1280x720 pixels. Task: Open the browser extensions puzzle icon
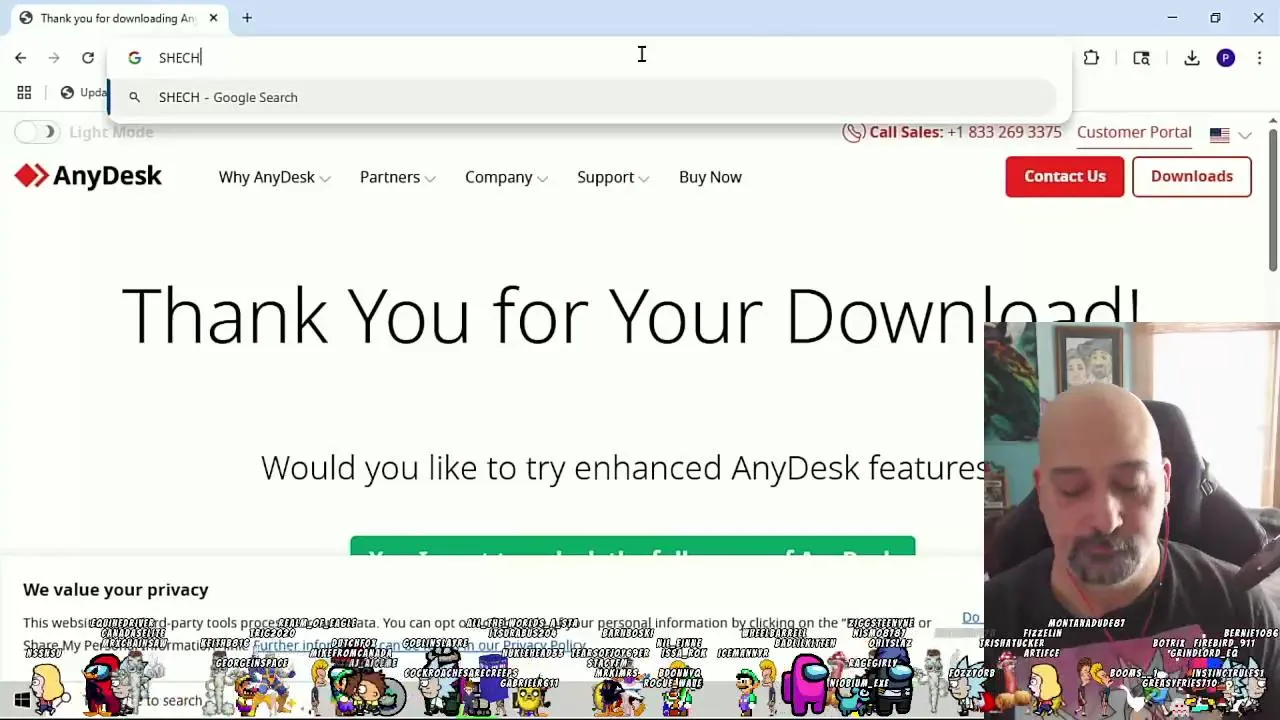[x=1091, y=58]
